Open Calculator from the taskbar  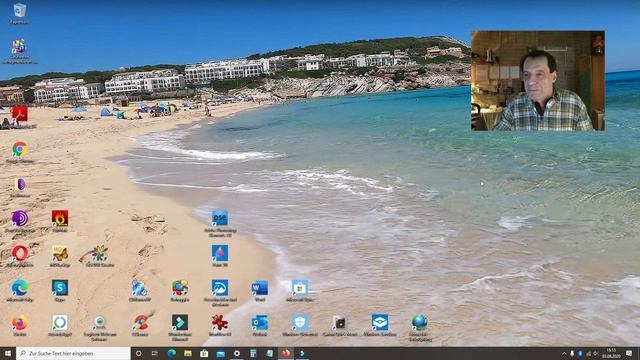(x=253, y=353)
